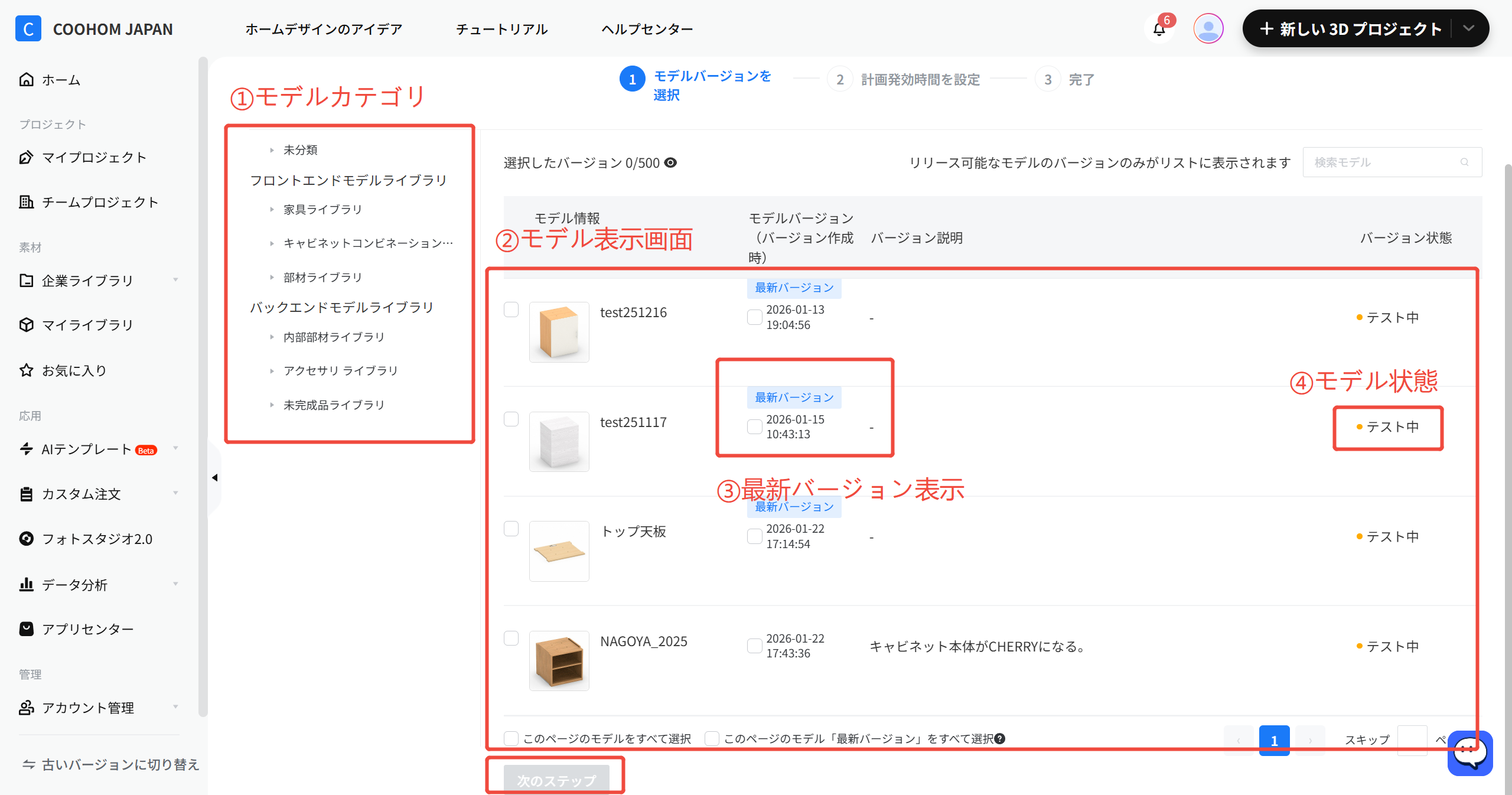Click the enterprise library folder icon

pyautogui.click(x=26, y=280)
